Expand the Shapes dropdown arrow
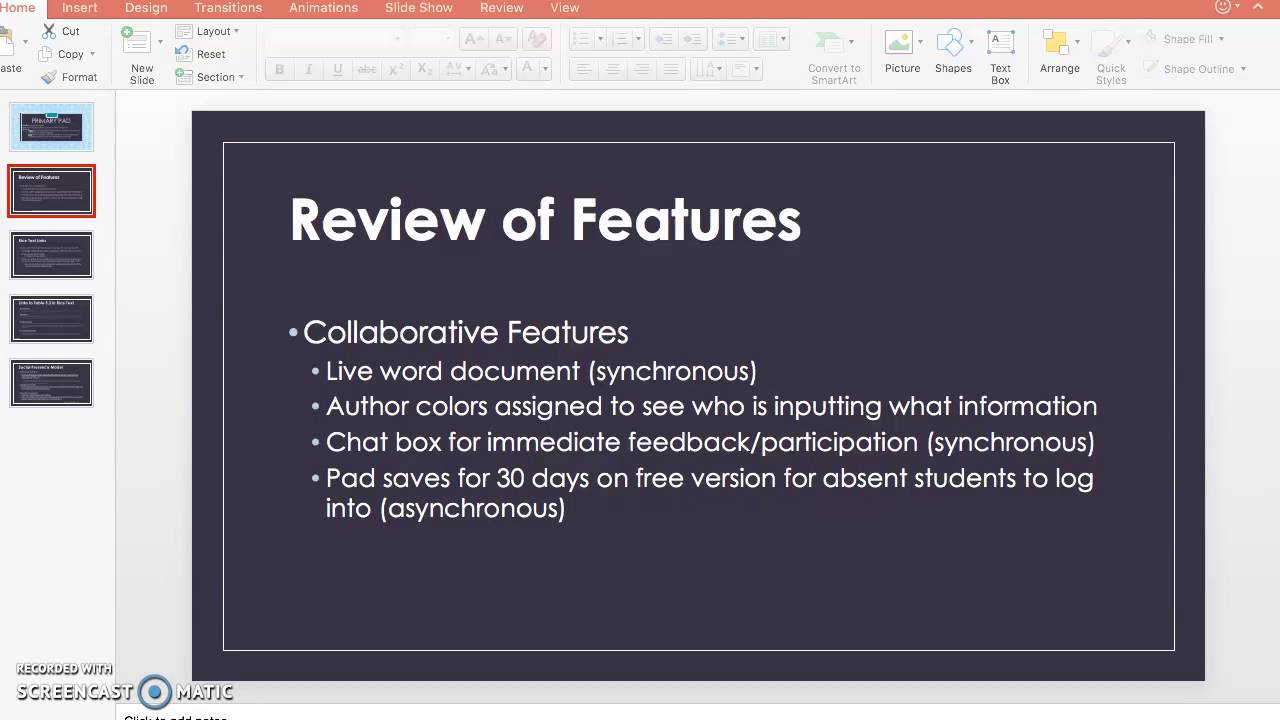The width and height of the screenshot is (1280, 720). (x=970, y=42)
